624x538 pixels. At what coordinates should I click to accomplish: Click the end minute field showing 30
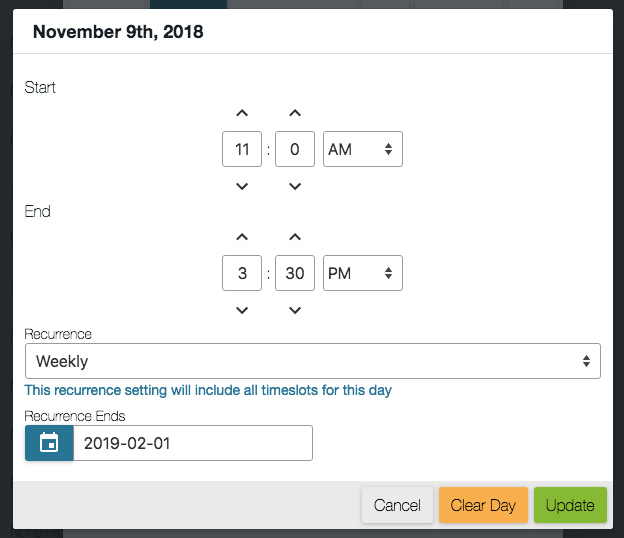coord(295,274)
